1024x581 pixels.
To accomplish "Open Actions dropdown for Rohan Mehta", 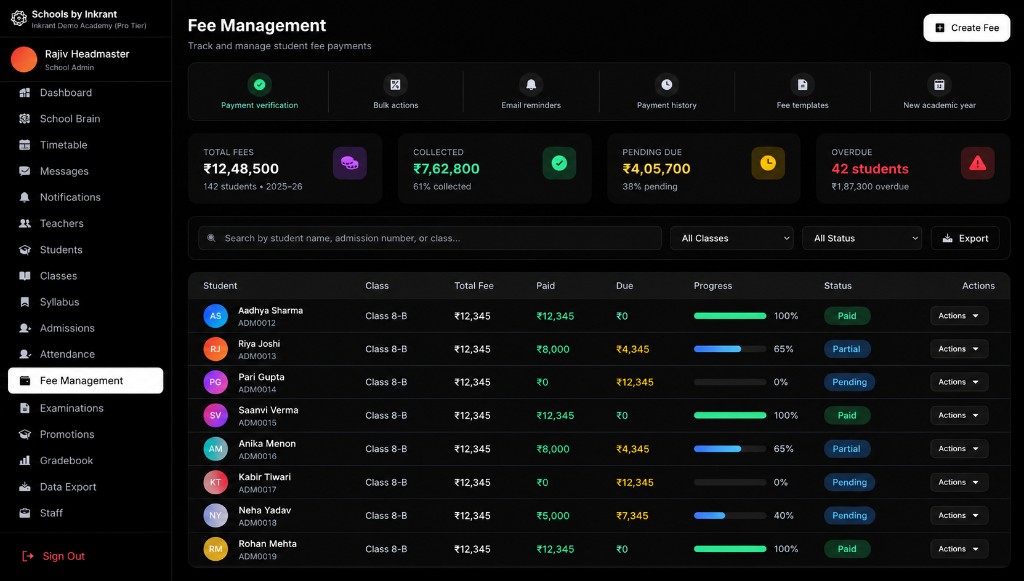I will [x=959, y=549].
